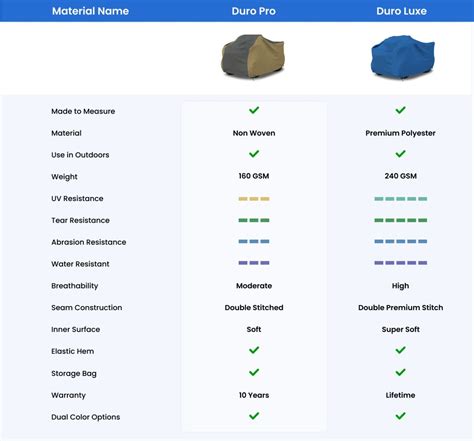Click the 'Material' row label
This screenshot has height=441, width=474.
[66, 133]
